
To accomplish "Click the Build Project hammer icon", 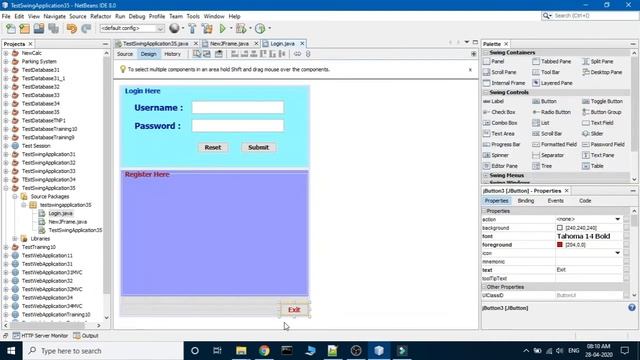I will pos(192,29).
